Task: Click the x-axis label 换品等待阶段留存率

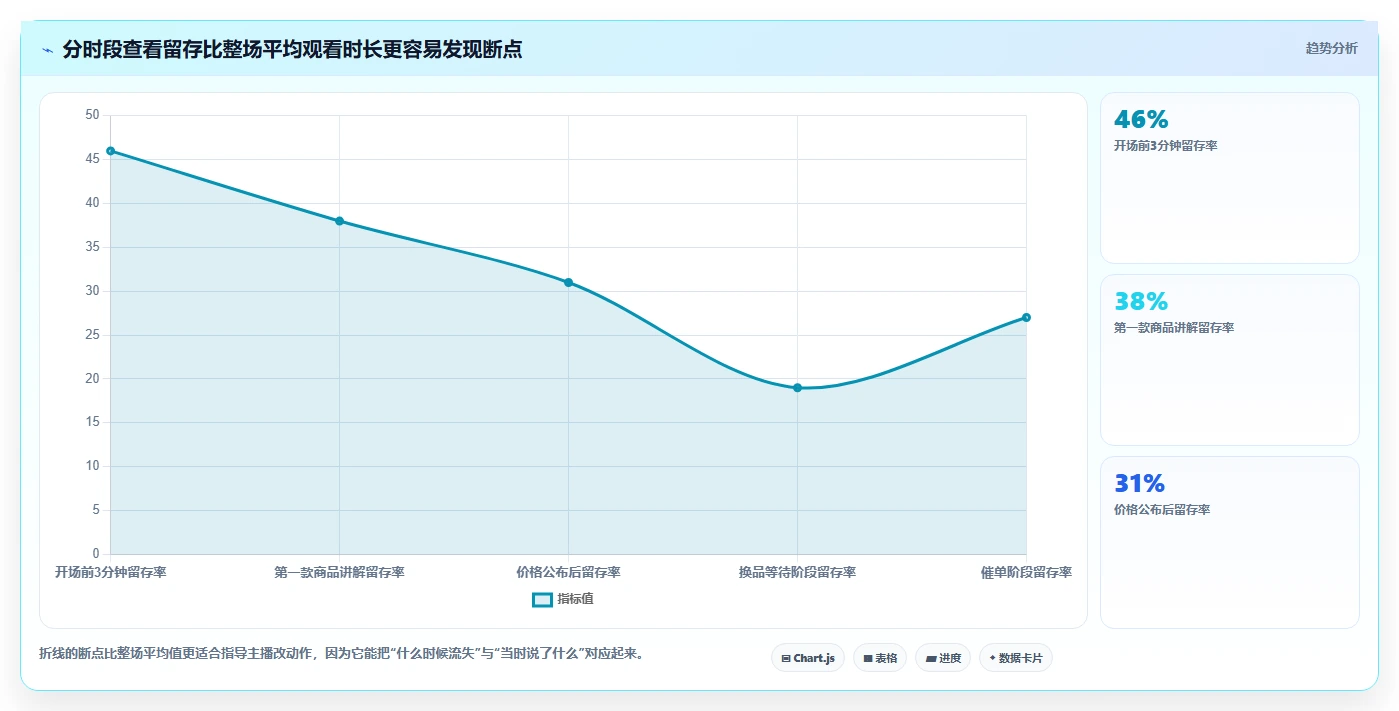Action: [x=797, y=572]
